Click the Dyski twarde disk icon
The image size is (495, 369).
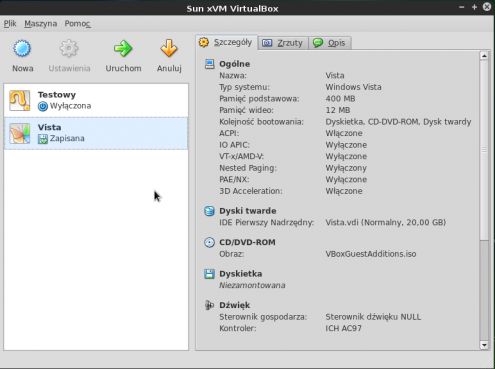209,211
